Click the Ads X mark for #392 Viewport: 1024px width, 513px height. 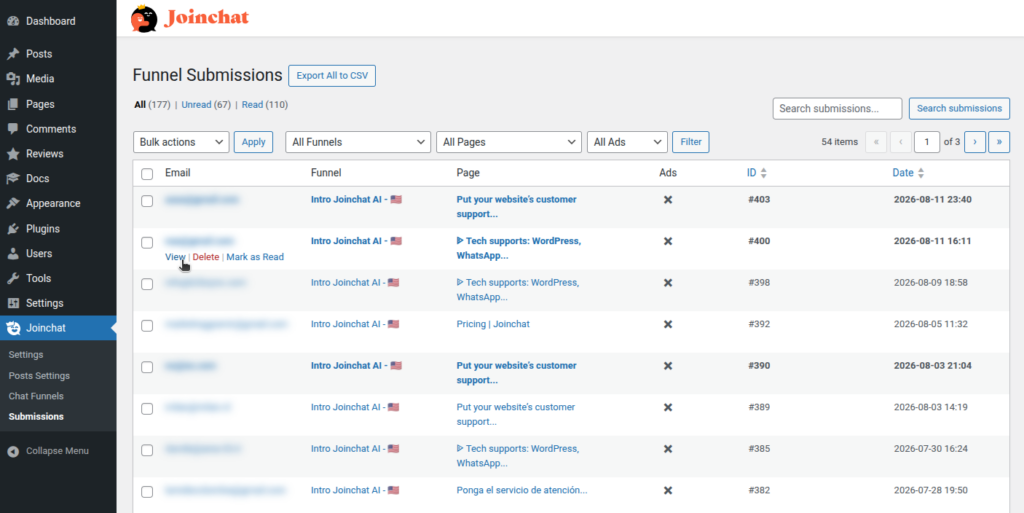click(667, 324)
